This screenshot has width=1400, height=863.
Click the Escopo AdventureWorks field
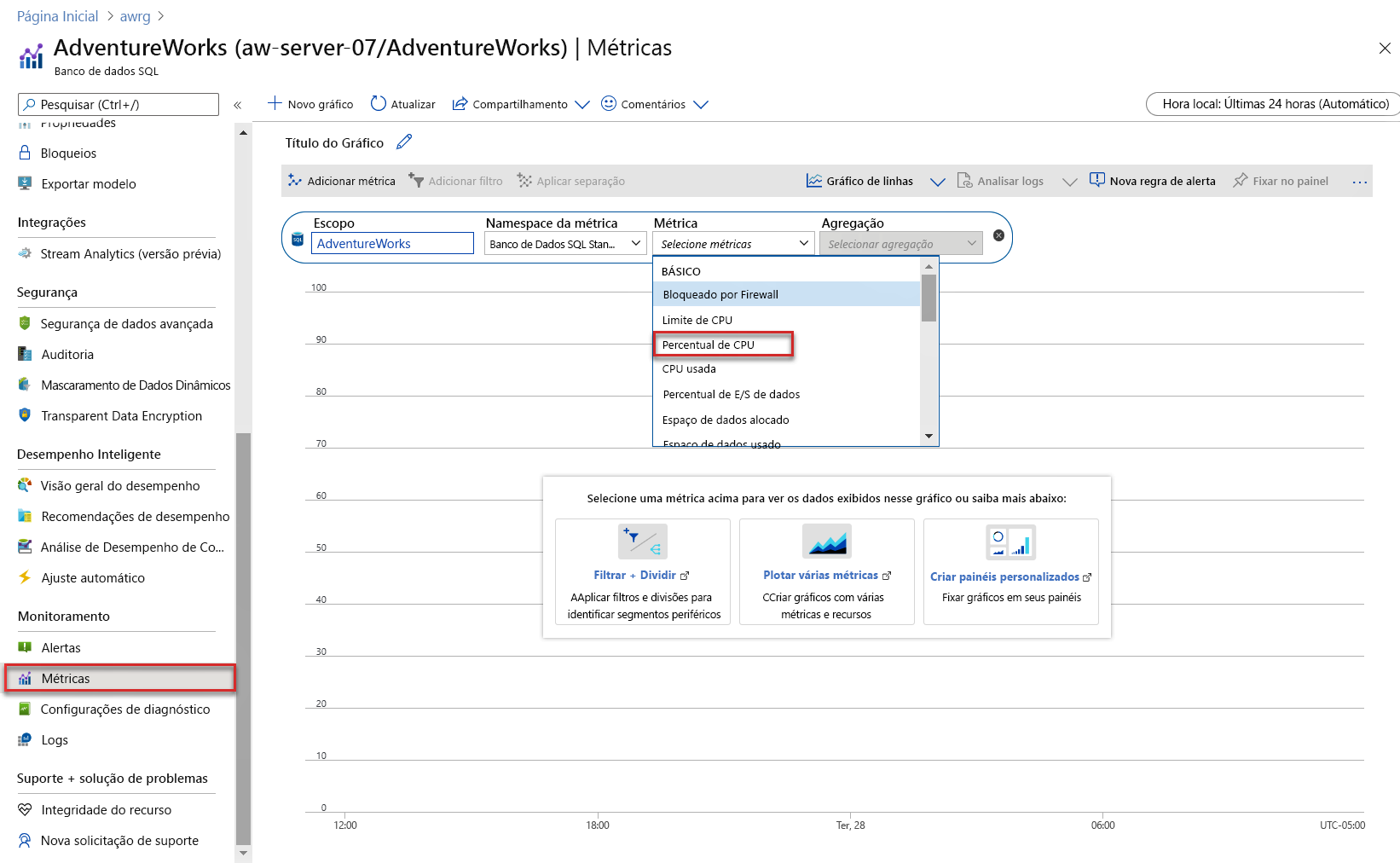pyautogui.click(x=392, y=243)
